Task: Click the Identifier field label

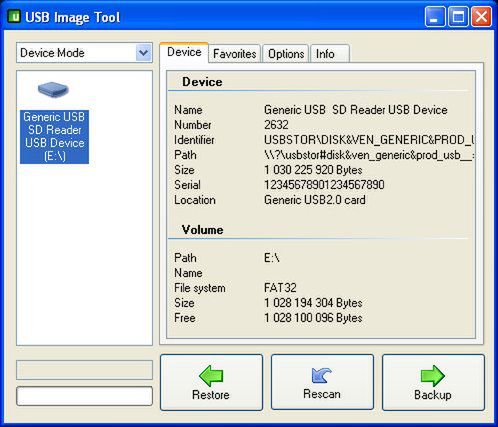Action: 194,140
